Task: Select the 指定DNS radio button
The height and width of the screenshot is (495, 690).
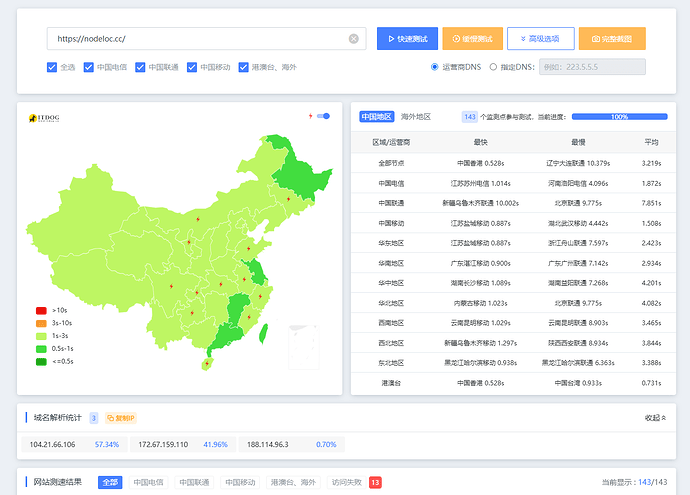Action: pos(493,67)
